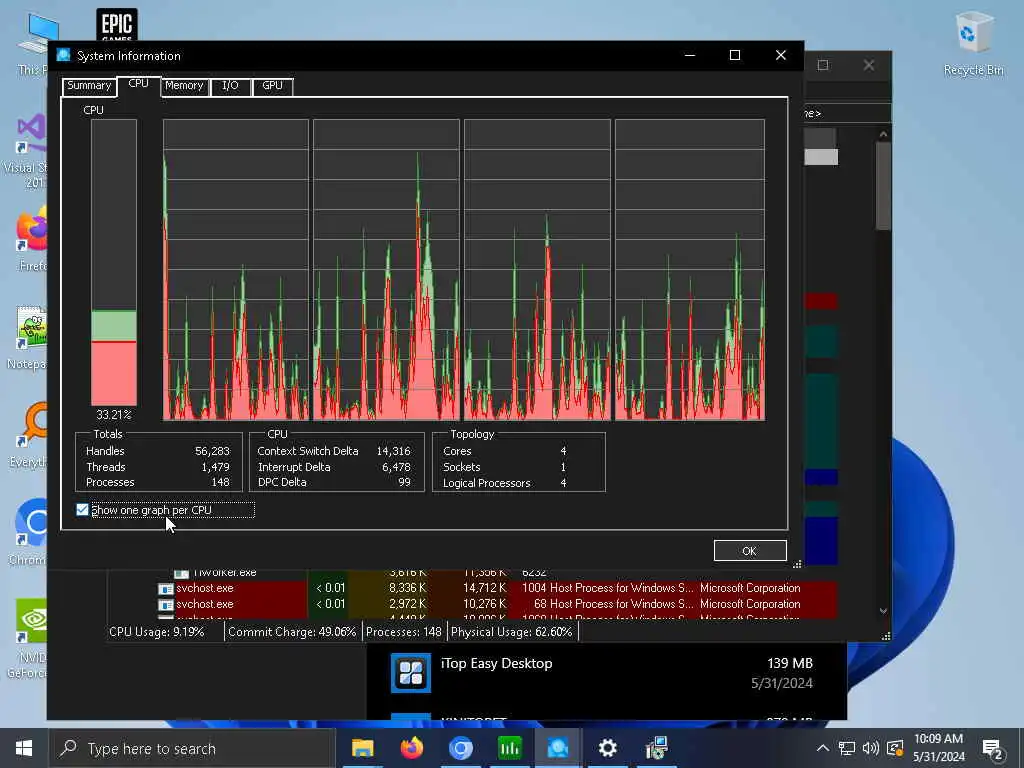
Task: Open the NVIDIA GeForce desktop shortcut
Action: click(29, 638)
